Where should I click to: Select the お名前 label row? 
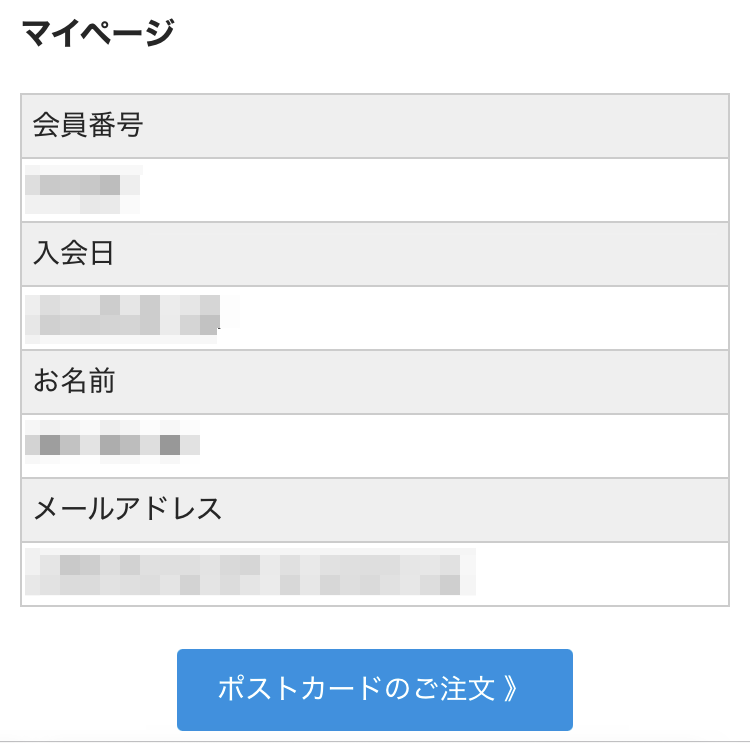(x=374, y=382)
